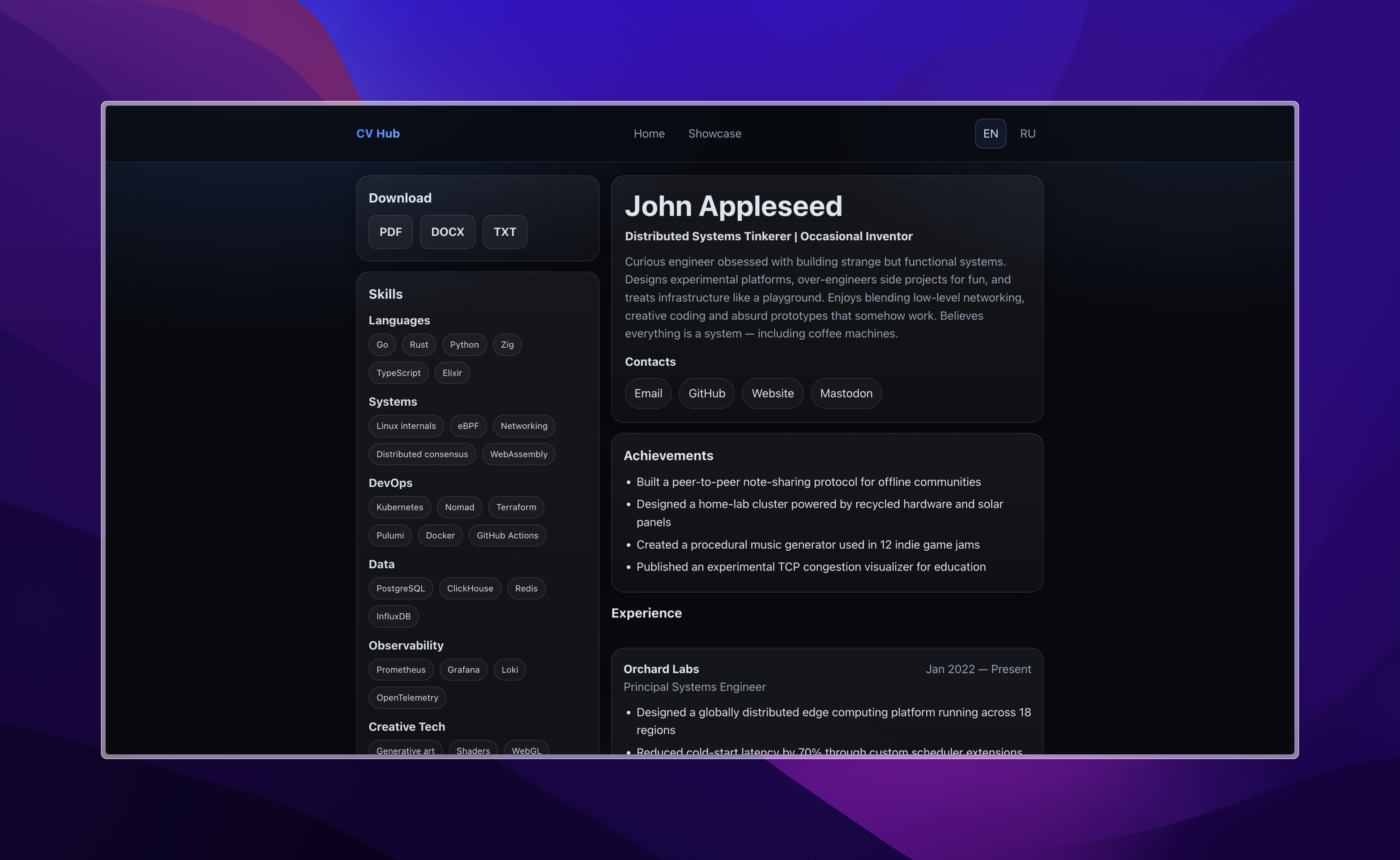This screenshot has height=860, width=1400.
Task: Click the Linux internals chip
Action: click(406, 426)
